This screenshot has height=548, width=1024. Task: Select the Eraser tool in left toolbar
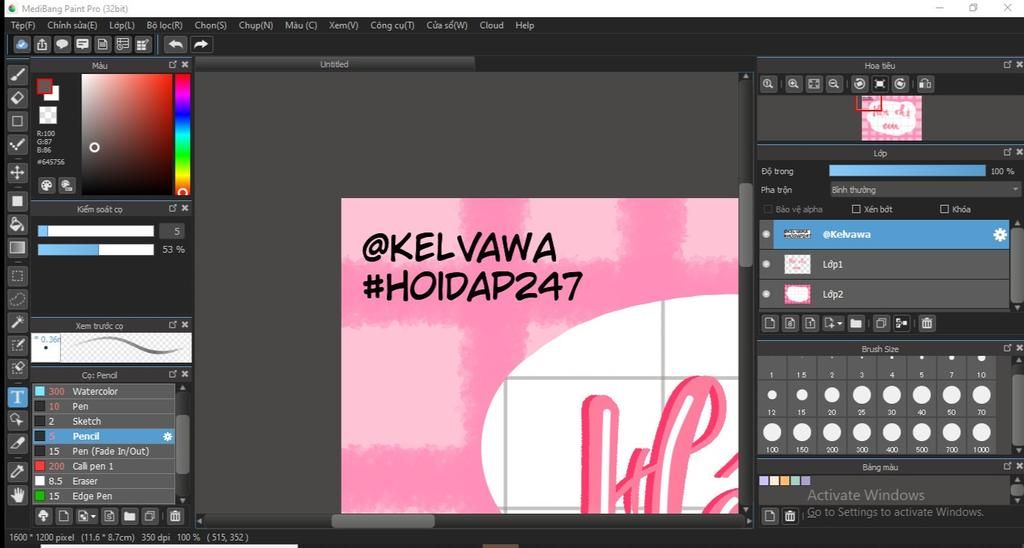[18, 97]
